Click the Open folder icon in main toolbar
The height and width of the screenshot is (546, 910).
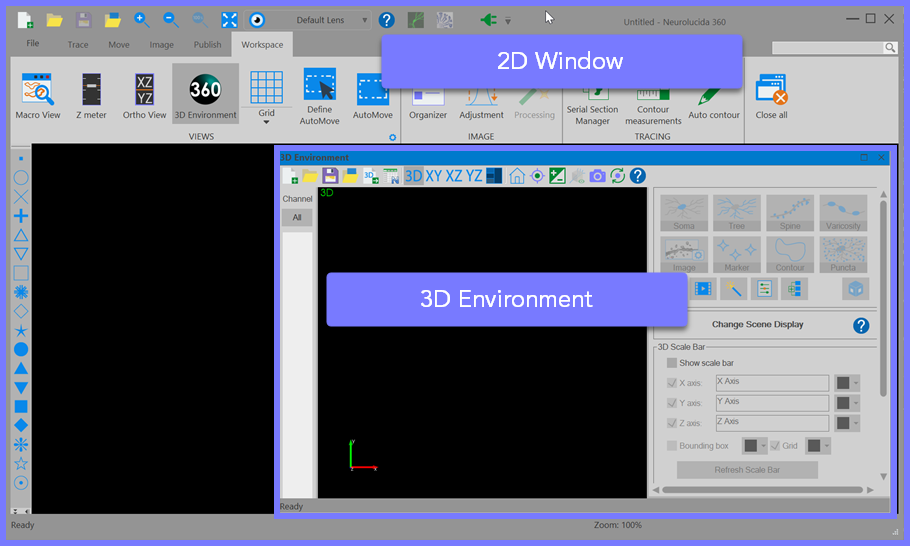pyautogui.click(x=55, y=20)
